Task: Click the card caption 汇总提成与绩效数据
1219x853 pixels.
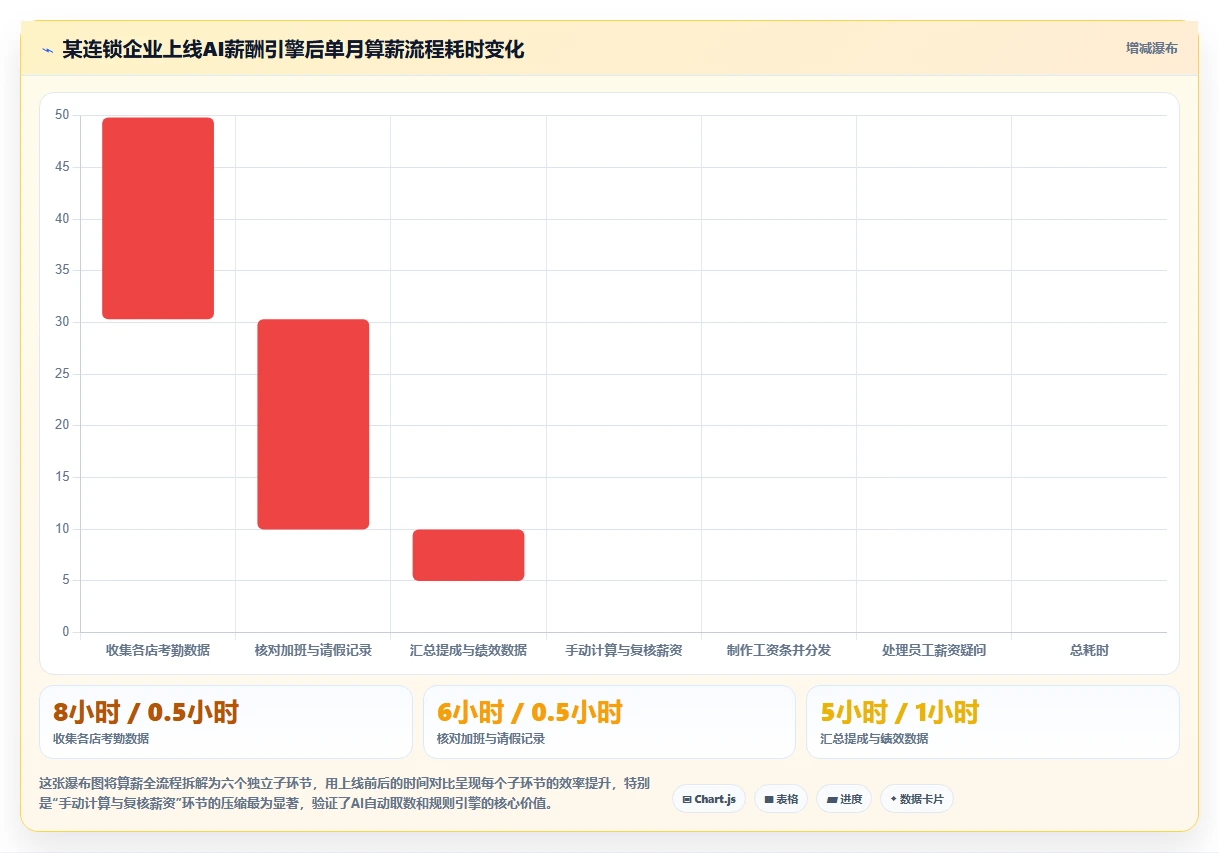Action: pyautogui.click(x=875, y=739)
